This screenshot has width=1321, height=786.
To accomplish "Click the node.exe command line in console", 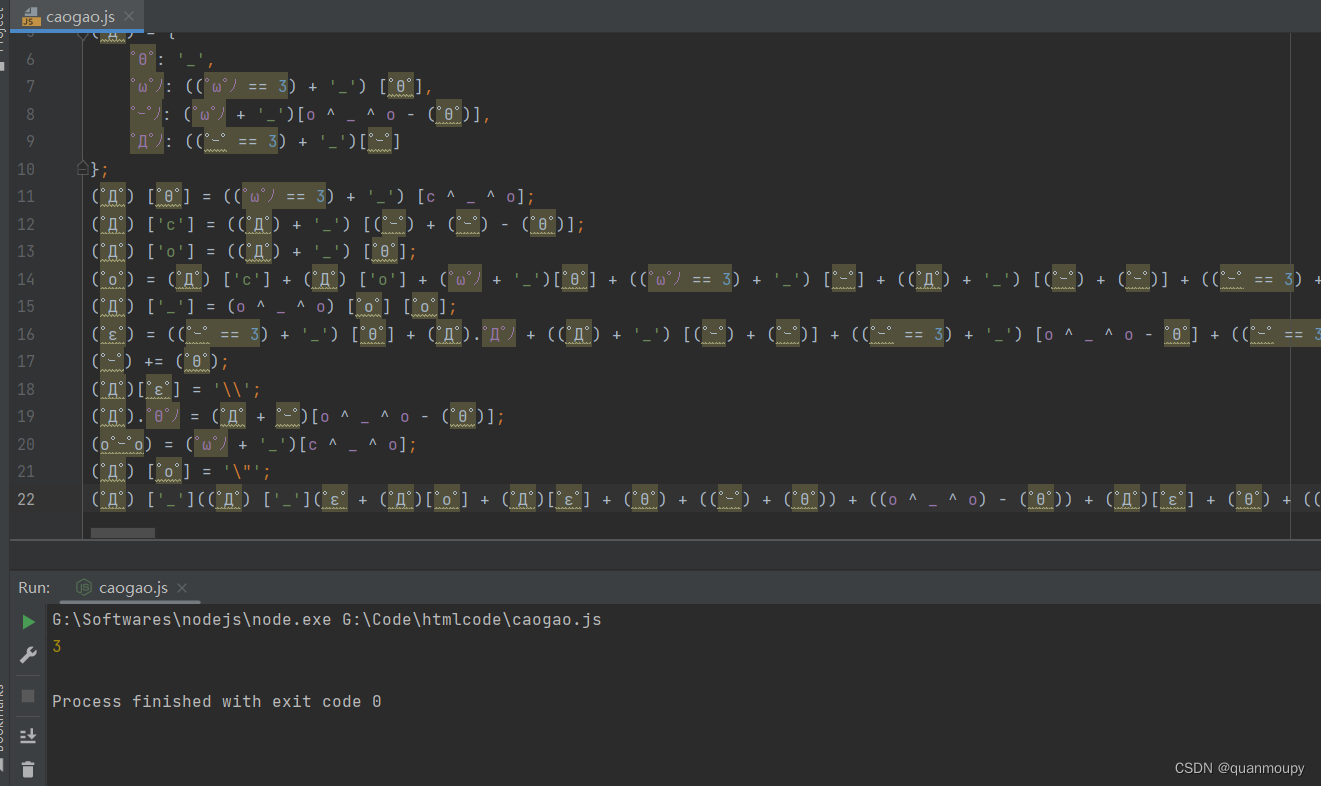I will click(x=327, y=620).
